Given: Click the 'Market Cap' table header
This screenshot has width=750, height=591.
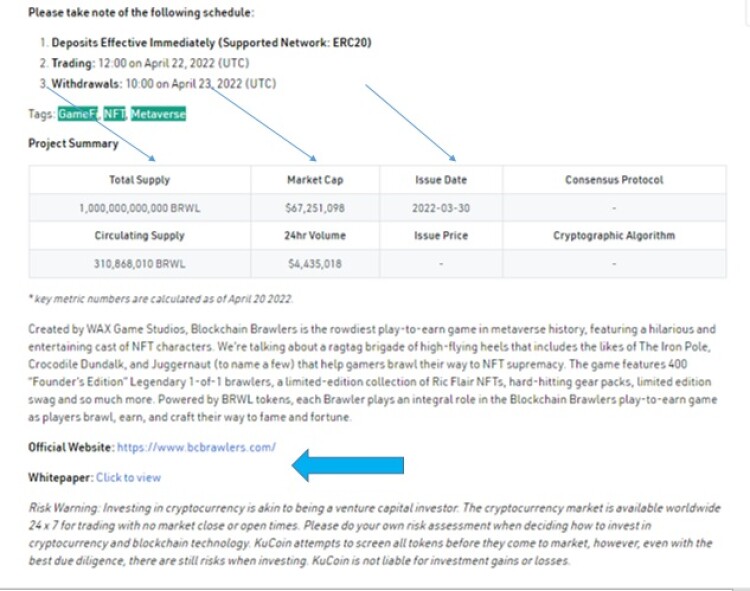Looking at the screenshot, I should pos(315,180).
